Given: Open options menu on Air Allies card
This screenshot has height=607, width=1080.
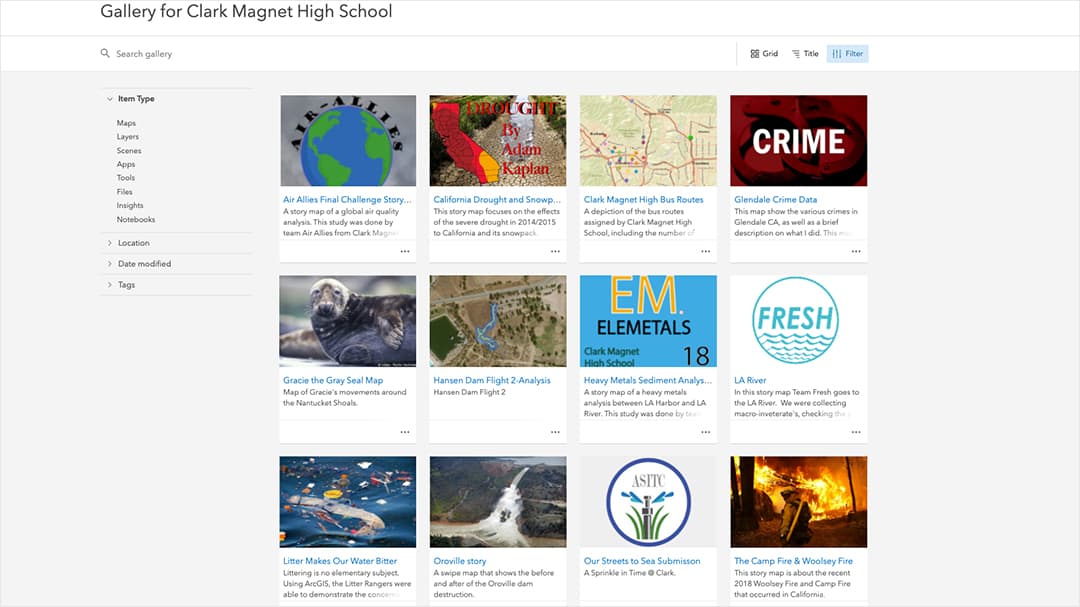Looking at the screenshot, I should click(404, 251).
